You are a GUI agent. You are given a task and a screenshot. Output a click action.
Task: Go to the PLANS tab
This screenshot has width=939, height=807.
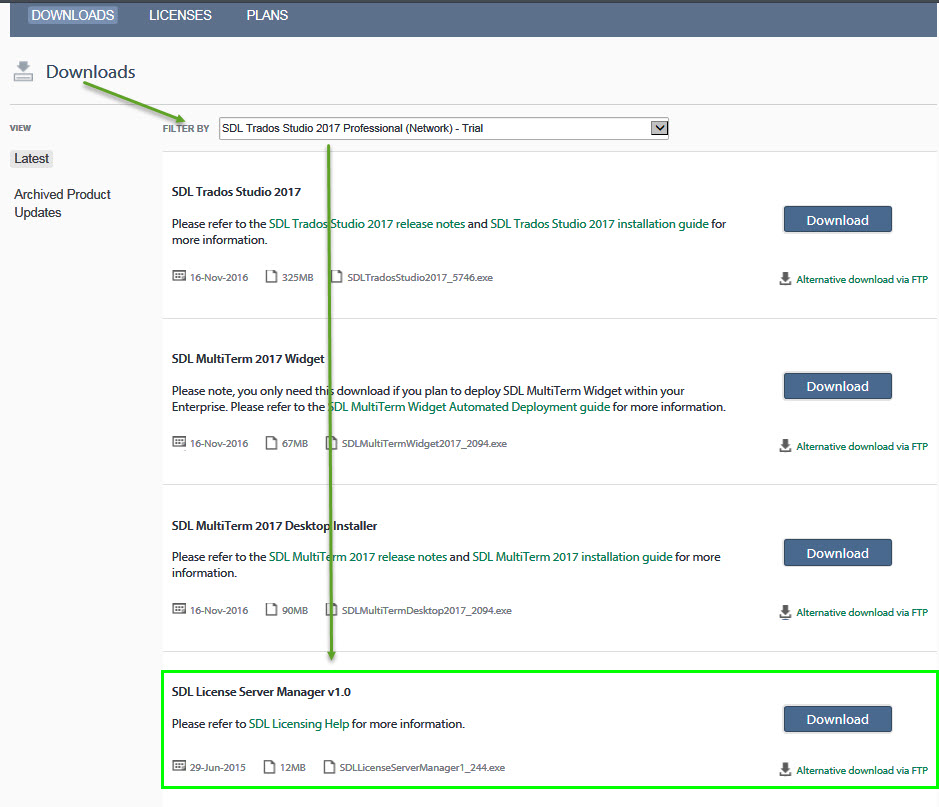[x=267, y=15]
